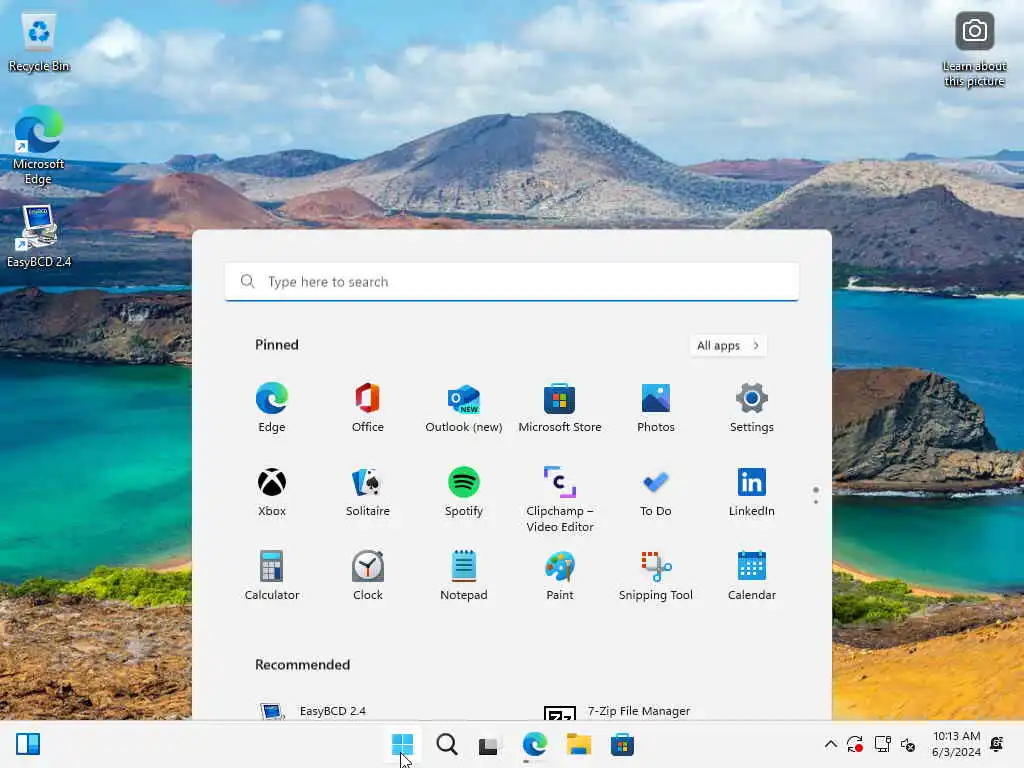Launch the Office pinned app
This screenshot has width=1024, height=768.
(368, 408)
